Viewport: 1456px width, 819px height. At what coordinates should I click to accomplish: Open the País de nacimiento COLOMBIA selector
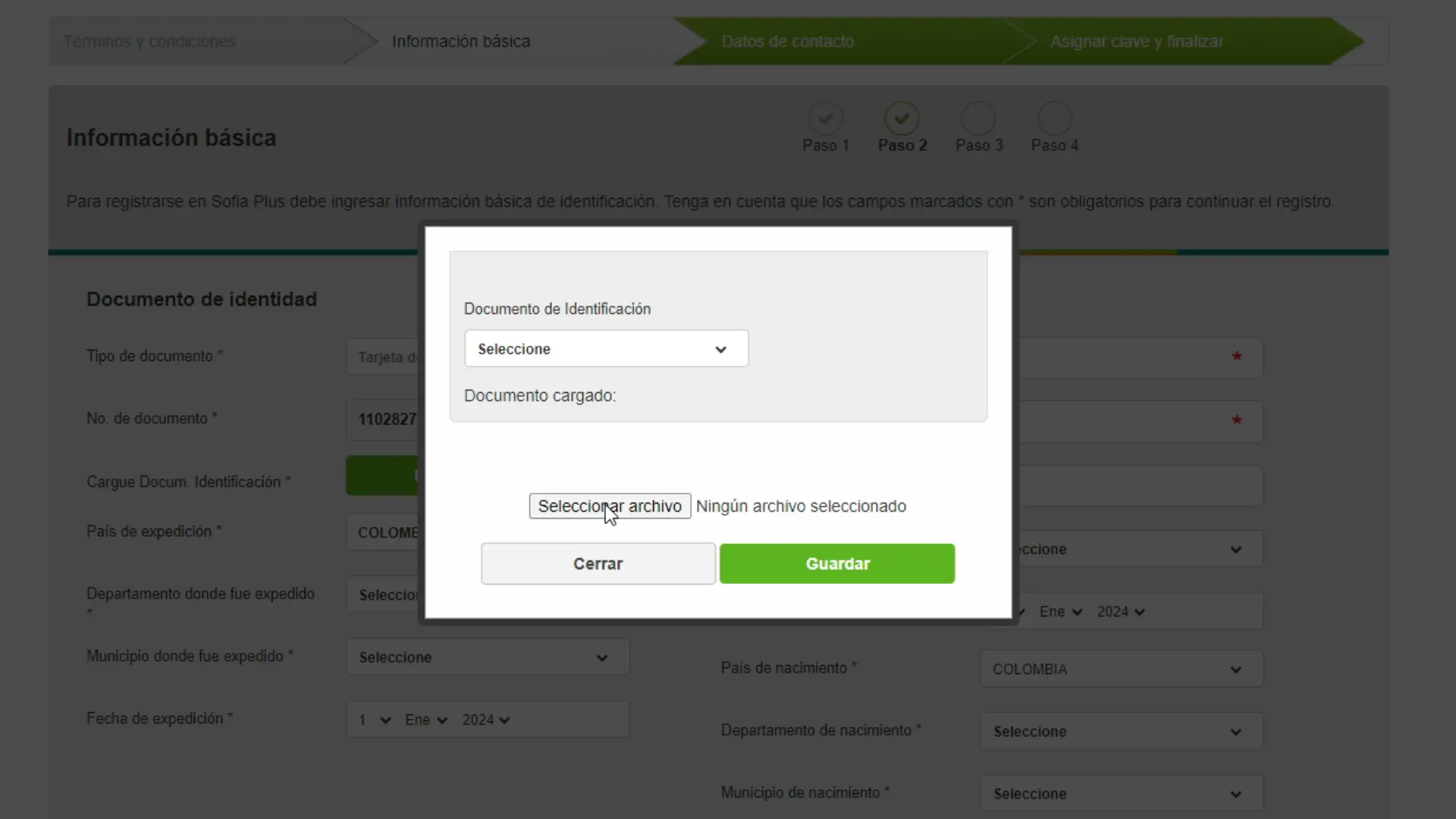click(1122, 668)
